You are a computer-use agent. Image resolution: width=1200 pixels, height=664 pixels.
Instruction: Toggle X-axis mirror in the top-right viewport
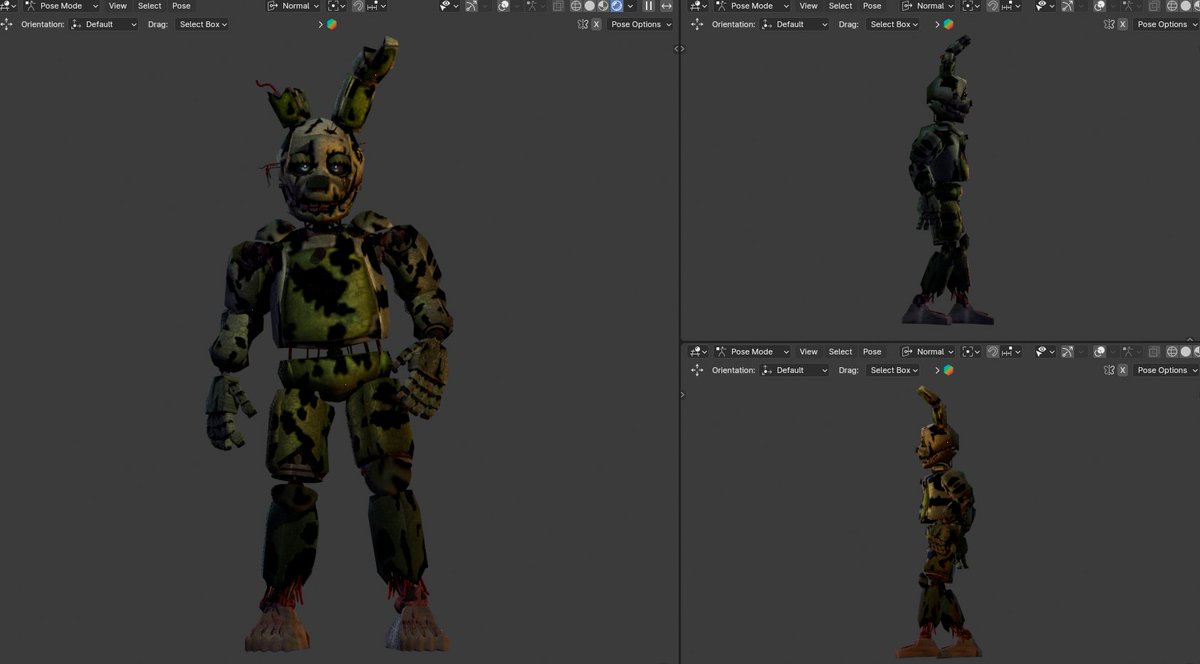(1122, 24)
